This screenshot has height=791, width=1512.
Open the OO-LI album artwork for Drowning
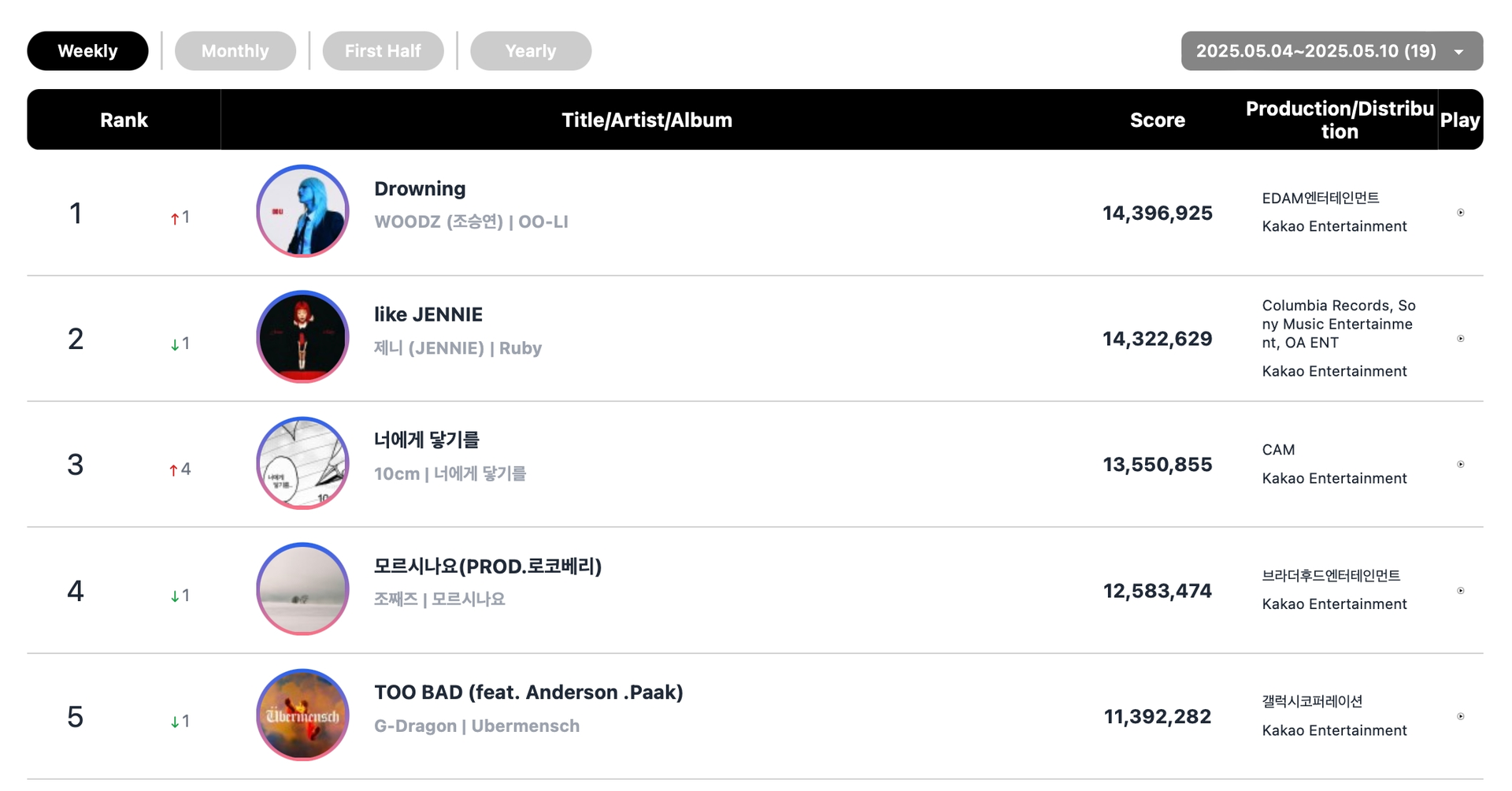click(302, 211)
